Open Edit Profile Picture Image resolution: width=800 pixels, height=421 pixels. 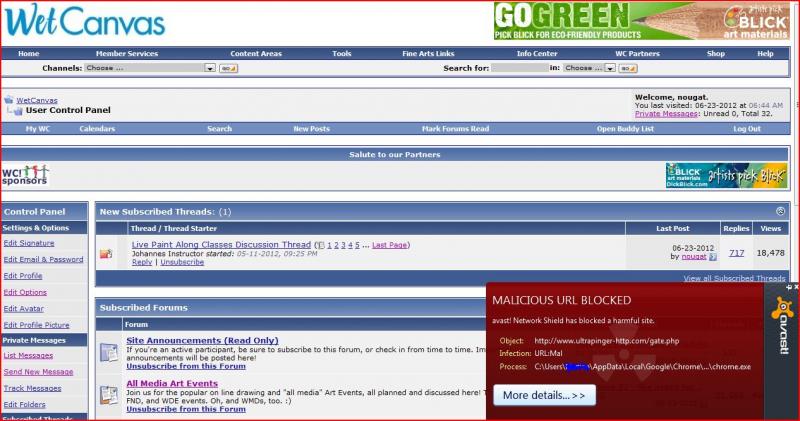(x=36, y=325)
